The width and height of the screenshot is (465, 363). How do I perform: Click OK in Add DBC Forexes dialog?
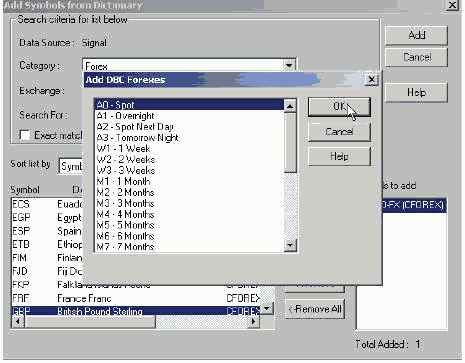[x=339, y=107]
